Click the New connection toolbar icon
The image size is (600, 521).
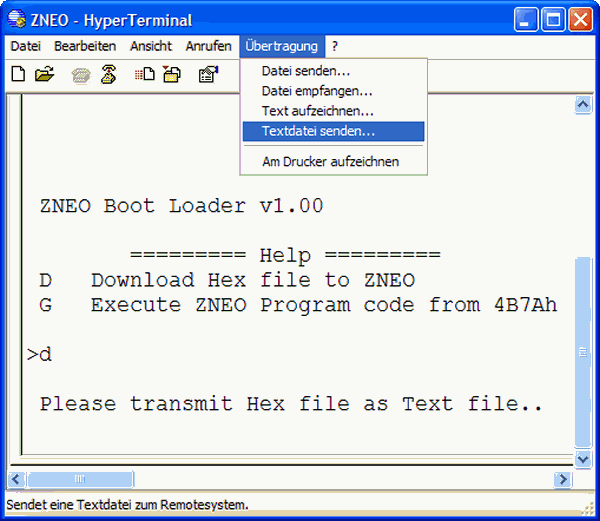18,74
